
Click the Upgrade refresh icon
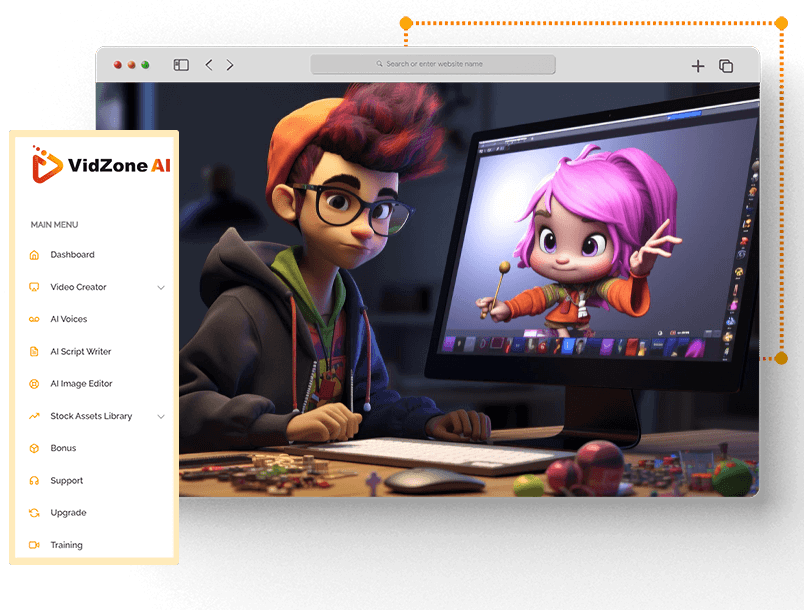click(34, 513)
